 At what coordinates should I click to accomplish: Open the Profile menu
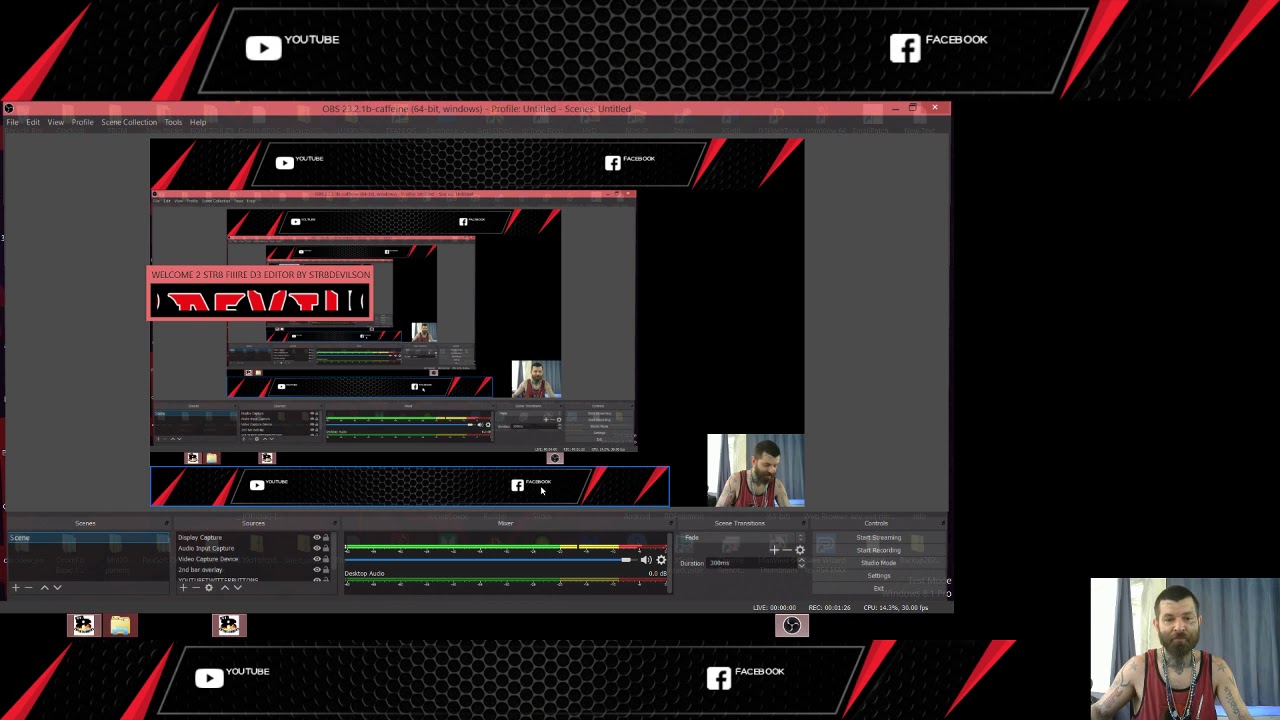tap(82, 123)
